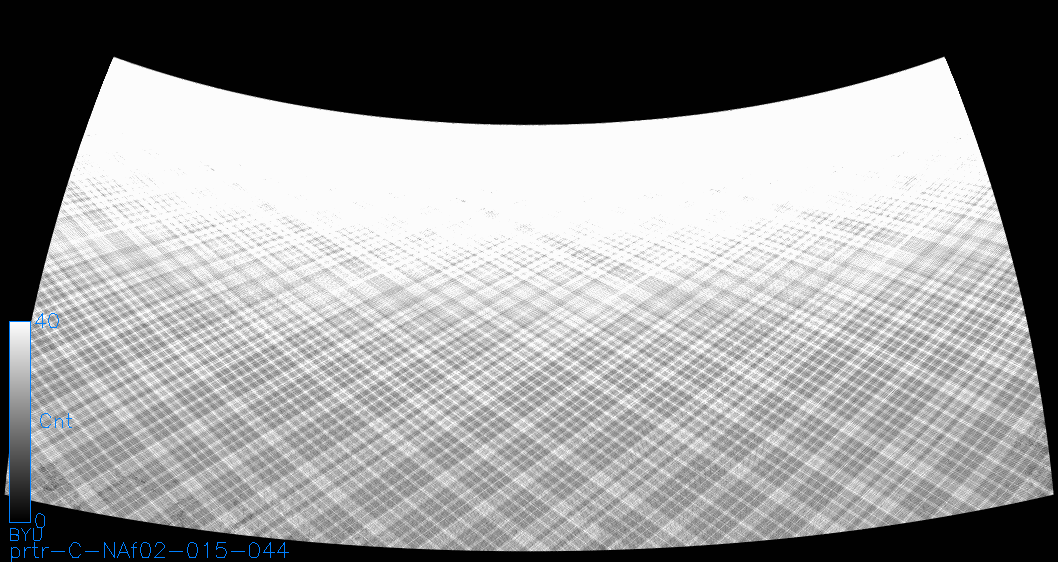Click the top-right pointed corner of the swath
This screenshot has width=1058, height=562.
(944, 60)
